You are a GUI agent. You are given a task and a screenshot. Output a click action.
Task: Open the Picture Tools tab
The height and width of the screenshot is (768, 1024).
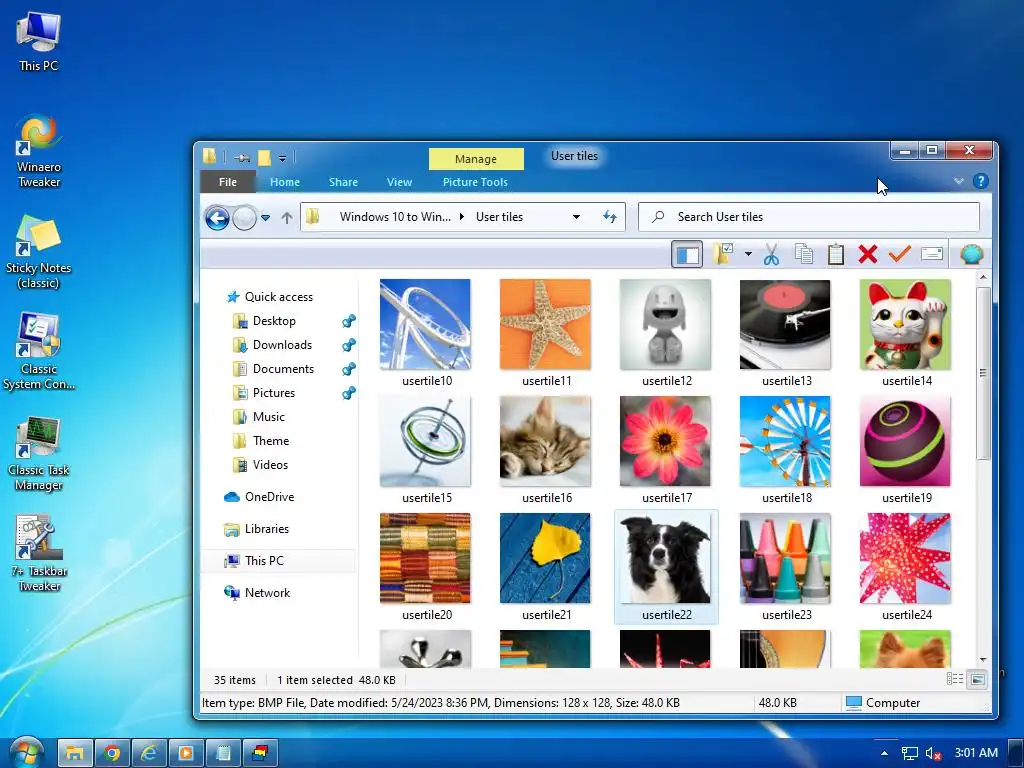pos(475,182)
